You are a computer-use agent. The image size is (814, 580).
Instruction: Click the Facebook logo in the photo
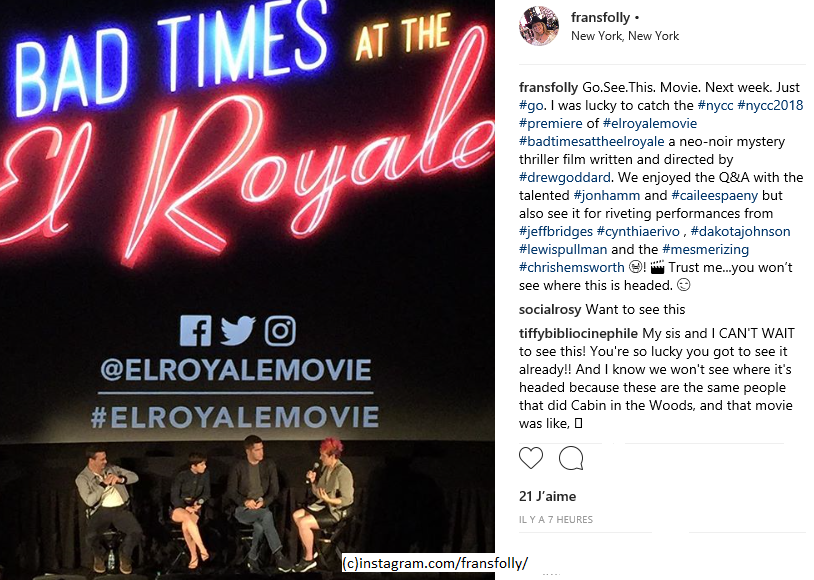click(x=196, y=331)
